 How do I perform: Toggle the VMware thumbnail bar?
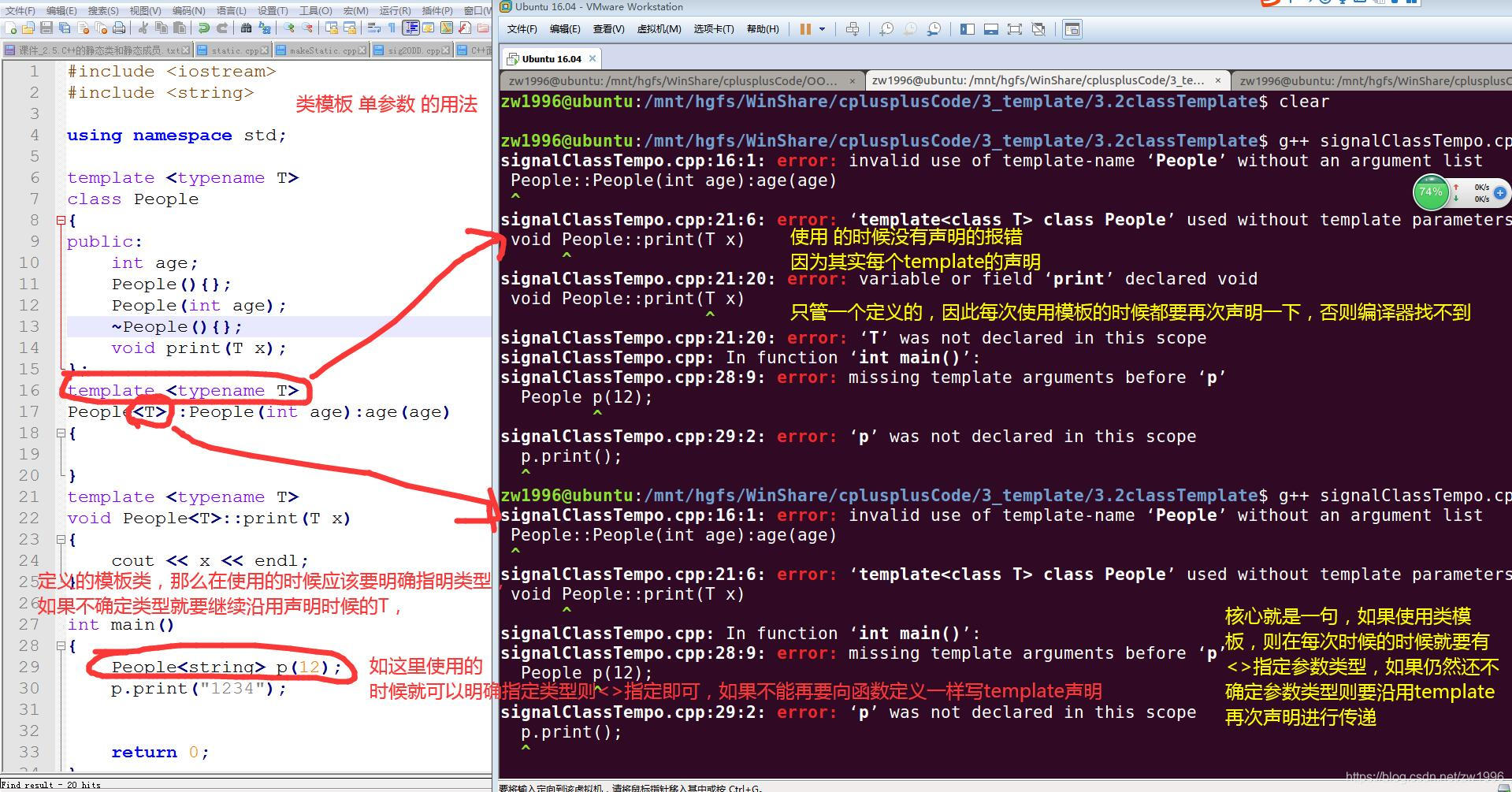coord(991,29)
